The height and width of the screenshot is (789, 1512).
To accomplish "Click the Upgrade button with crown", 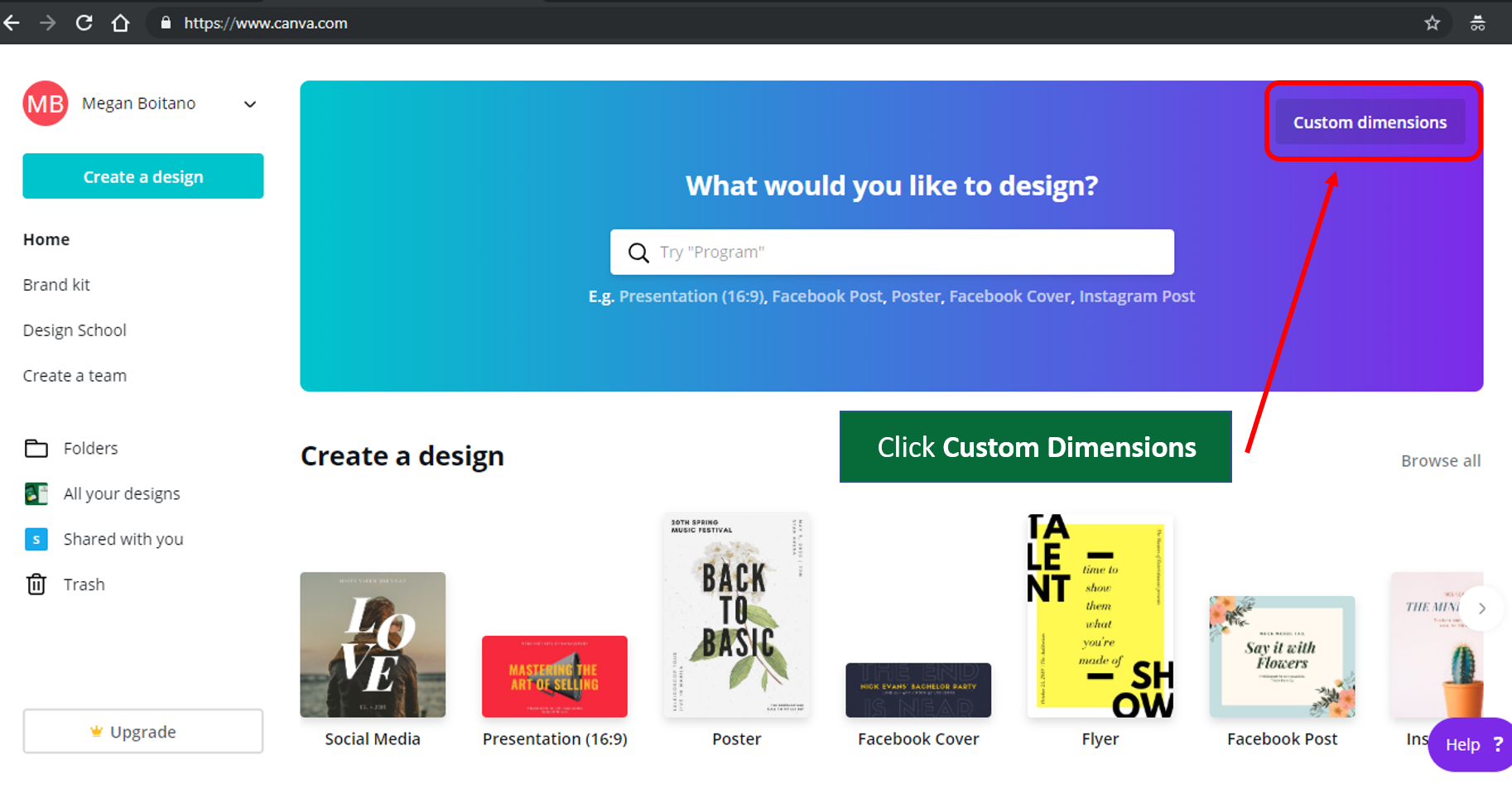I will 143,732.
